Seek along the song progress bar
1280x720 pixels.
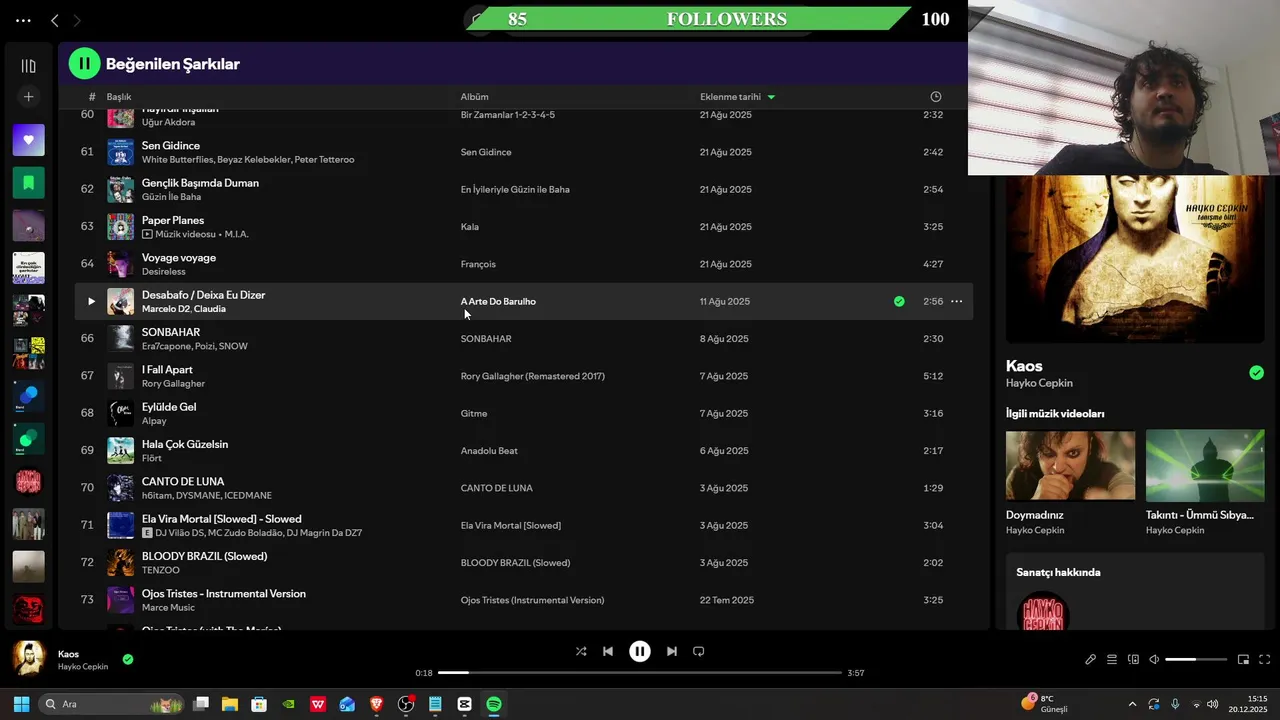click(x=640, y=673)
